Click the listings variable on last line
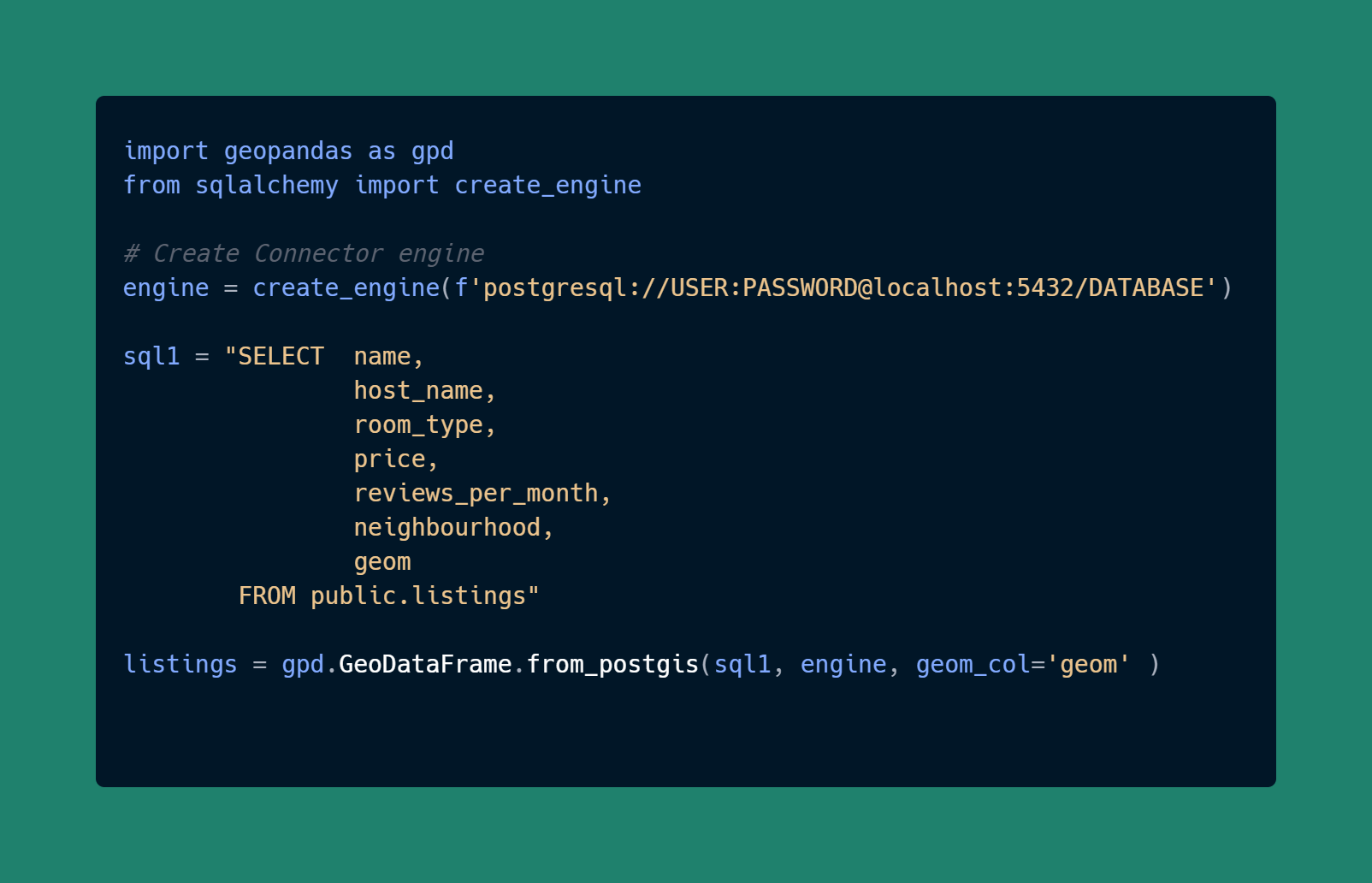 pyautogui.click(x=180, y=665)
